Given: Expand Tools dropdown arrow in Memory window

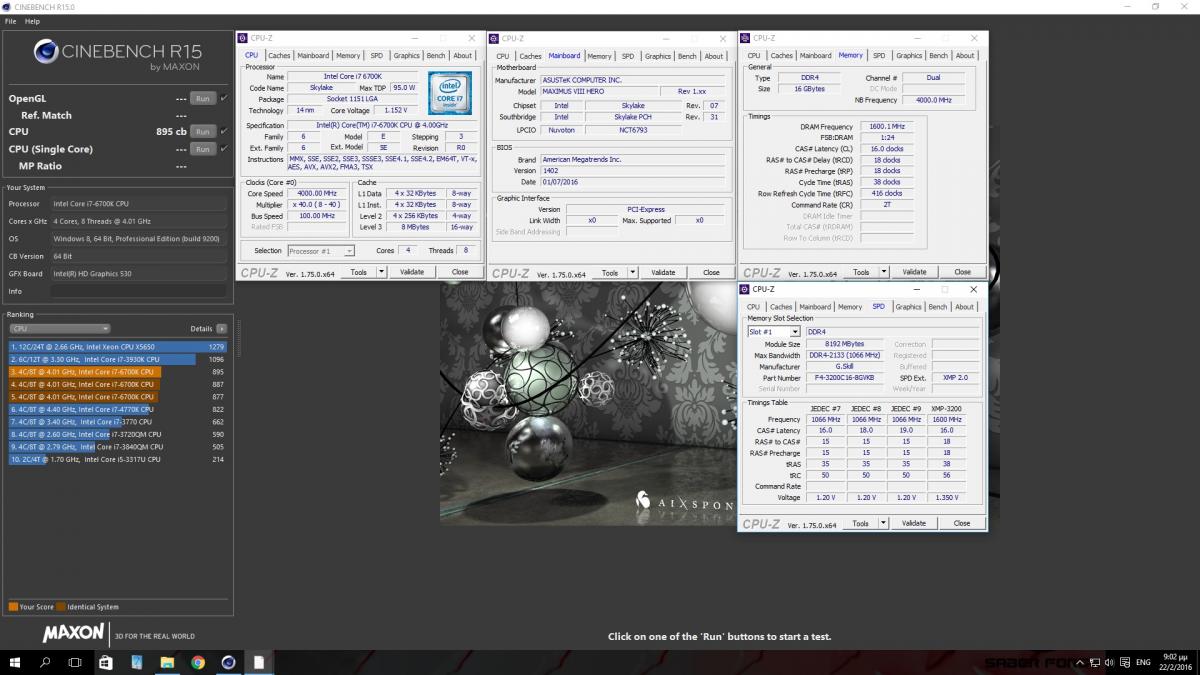Looking at the screenshot, I should click(882, 272).
